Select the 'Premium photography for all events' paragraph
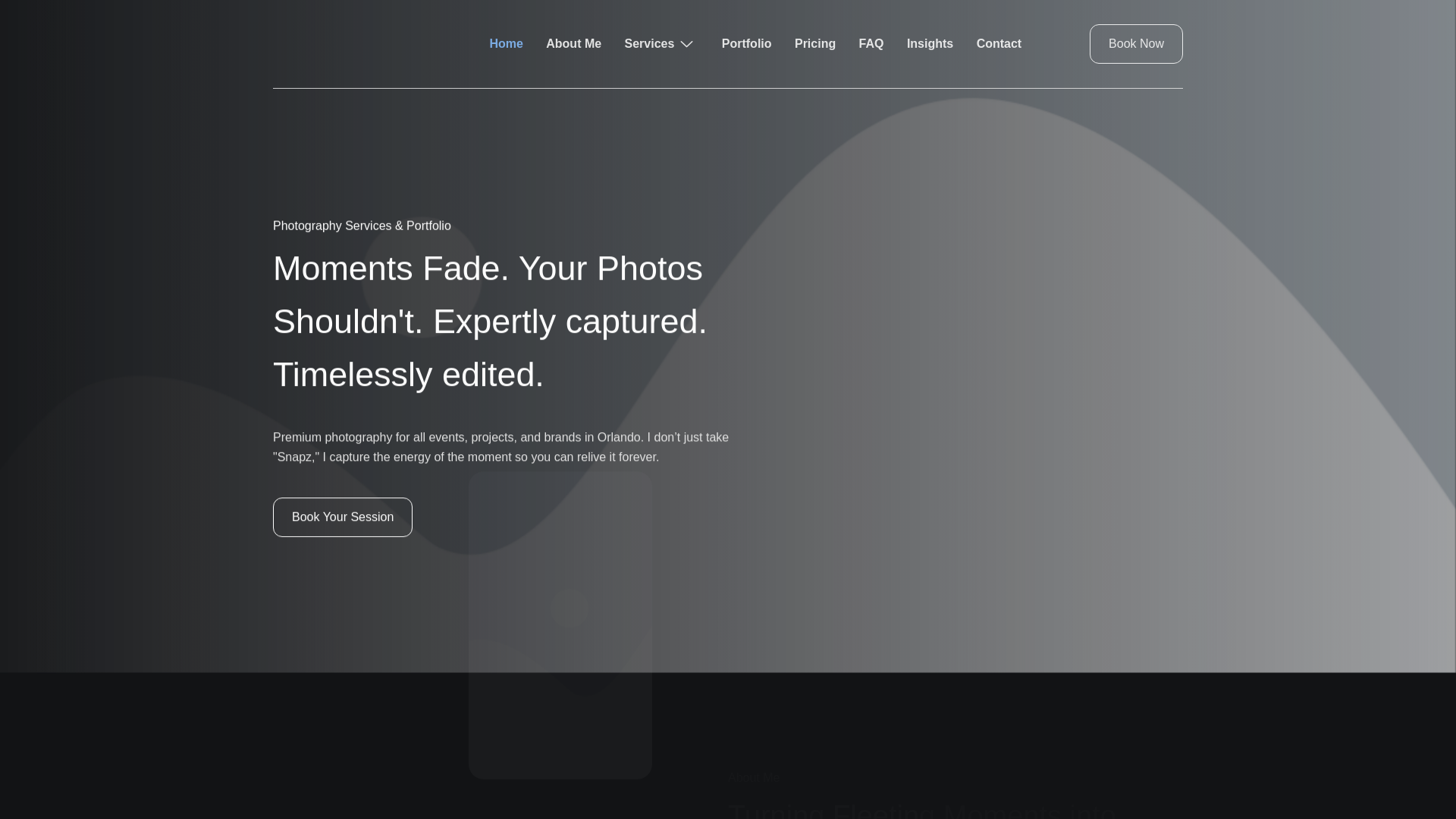This screenshot has width=1456, height=819. pos(500,447)
